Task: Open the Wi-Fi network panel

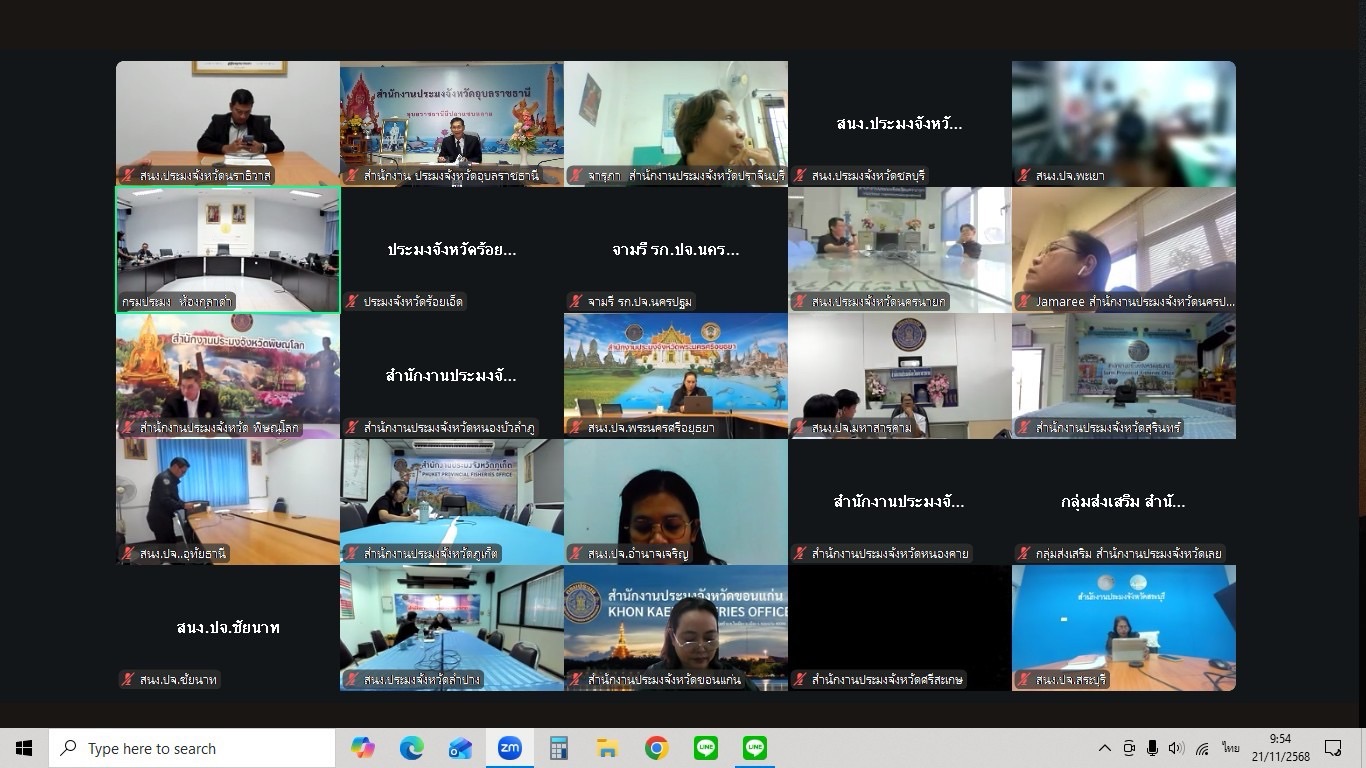Action: 1202,748
